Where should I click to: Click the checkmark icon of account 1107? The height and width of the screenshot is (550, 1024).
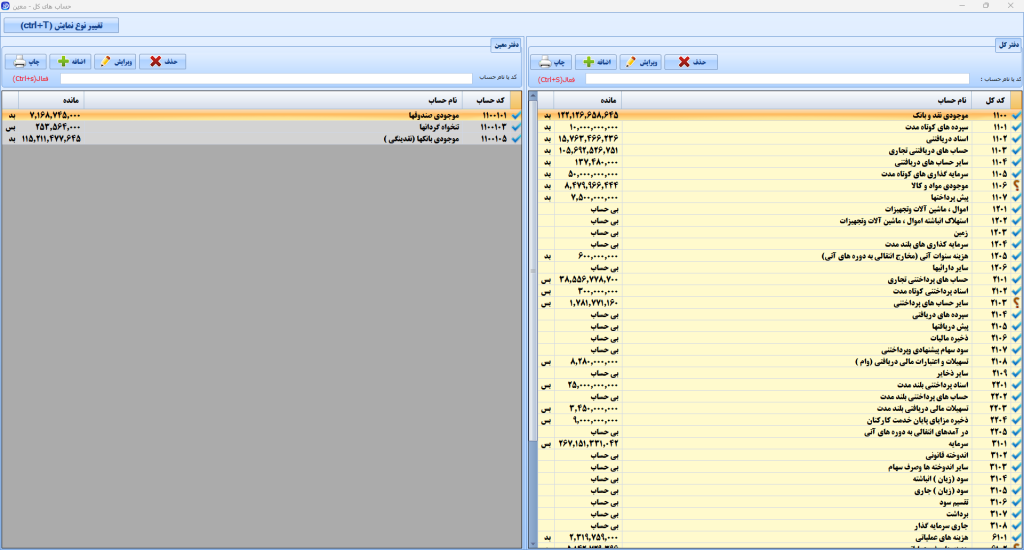click(1016, 197)
